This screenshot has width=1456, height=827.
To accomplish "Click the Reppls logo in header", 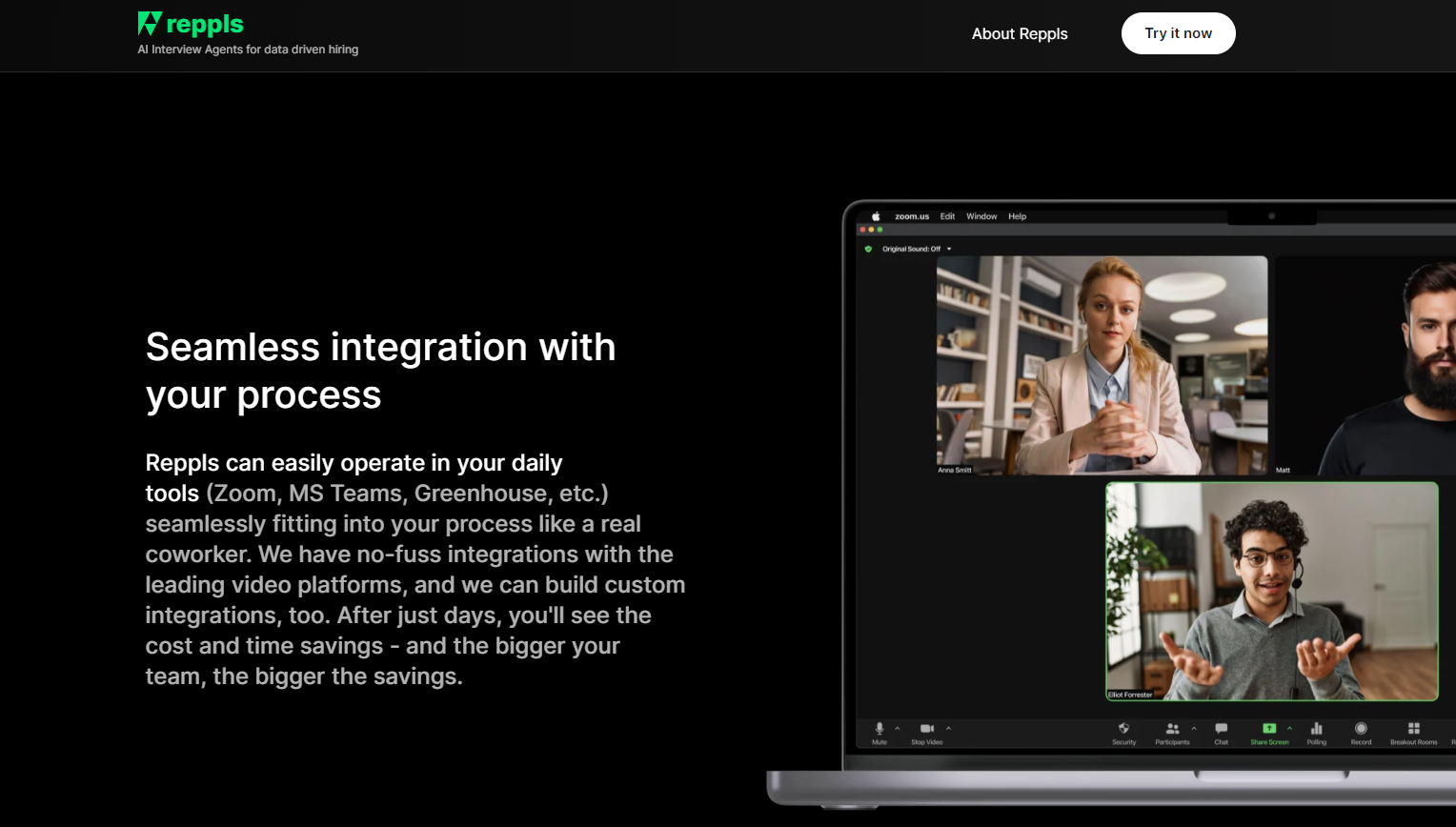I will click(x=191, y=24).
